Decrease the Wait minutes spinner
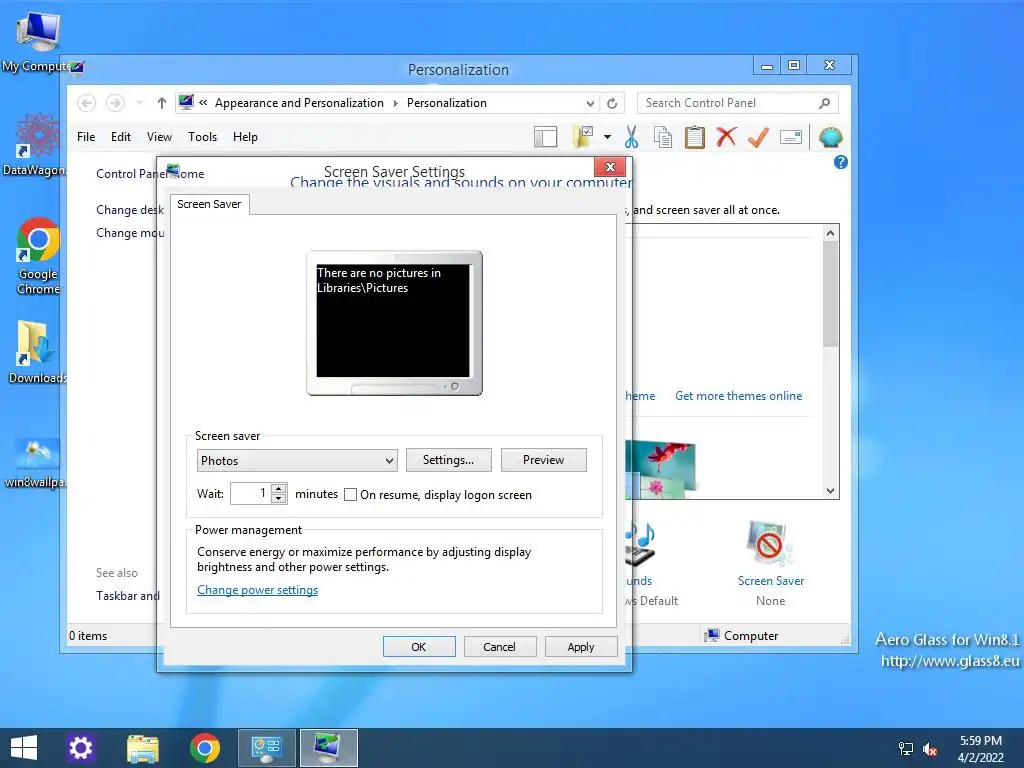This screenshot has height=768, width=1024. tap(279, 498)
